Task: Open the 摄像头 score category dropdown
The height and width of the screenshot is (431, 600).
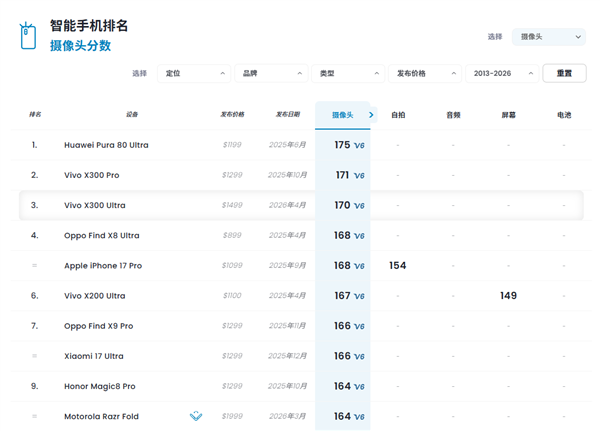Action: click(x=549, y=37)
